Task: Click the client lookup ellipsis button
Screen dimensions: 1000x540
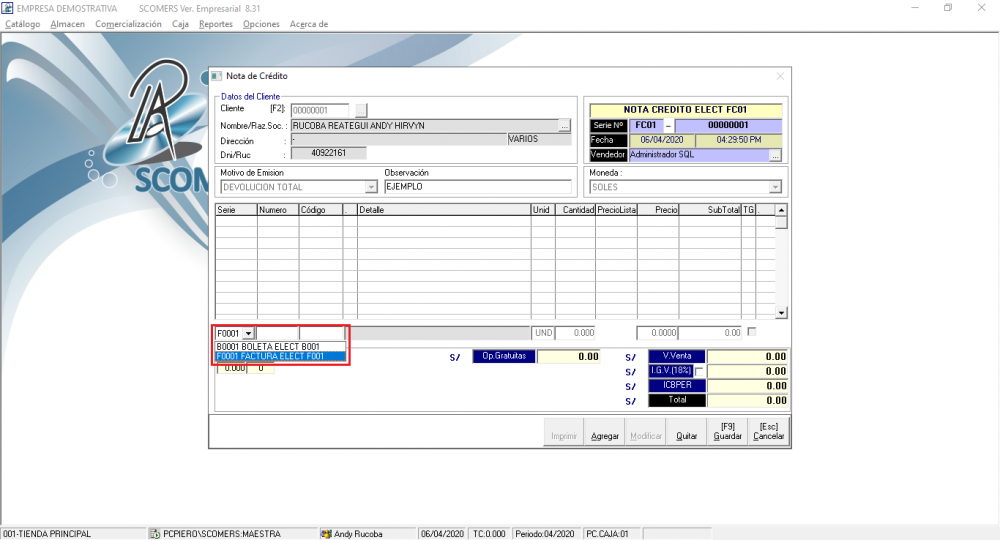Action: click(x=361, y=110)
